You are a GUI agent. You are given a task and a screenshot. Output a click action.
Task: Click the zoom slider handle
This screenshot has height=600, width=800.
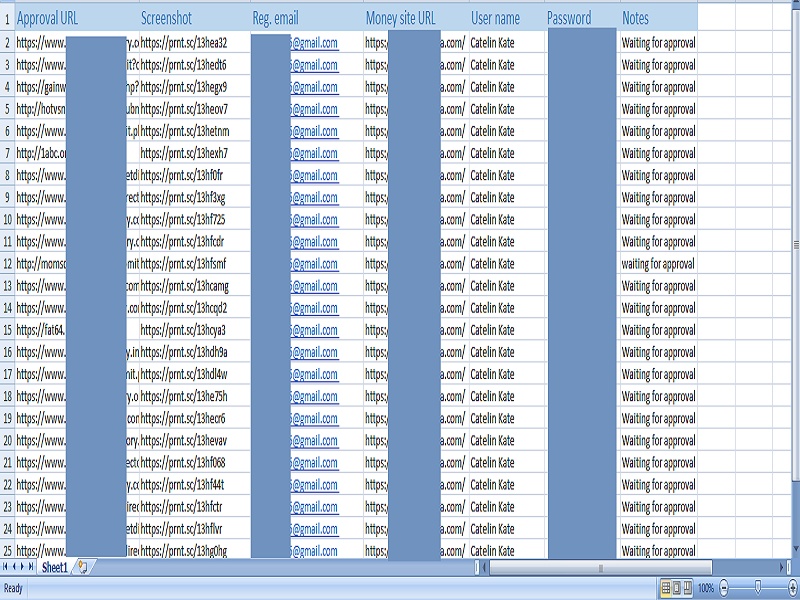tap(758, 589)
